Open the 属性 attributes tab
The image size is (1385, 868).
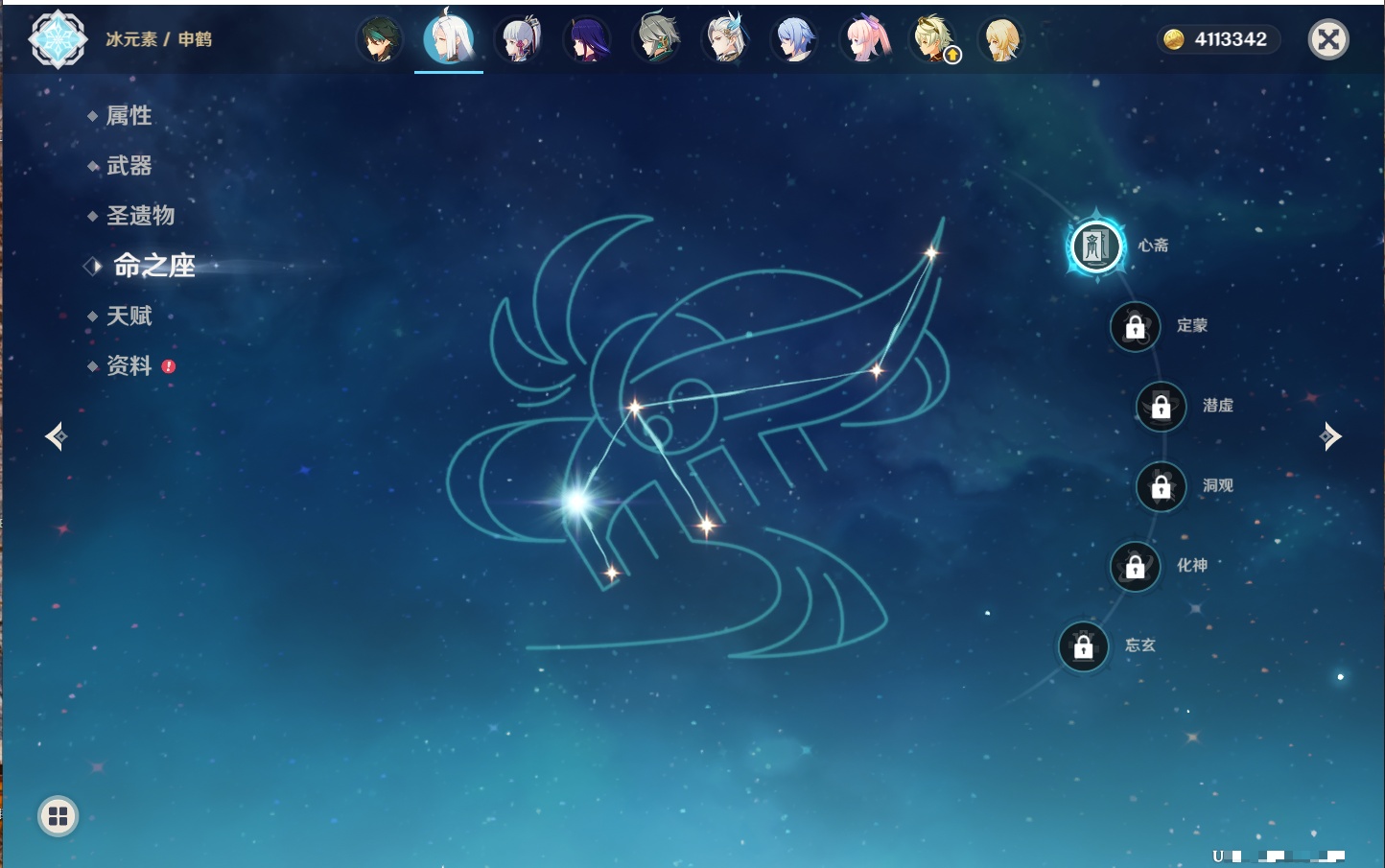tap(129, 116)
